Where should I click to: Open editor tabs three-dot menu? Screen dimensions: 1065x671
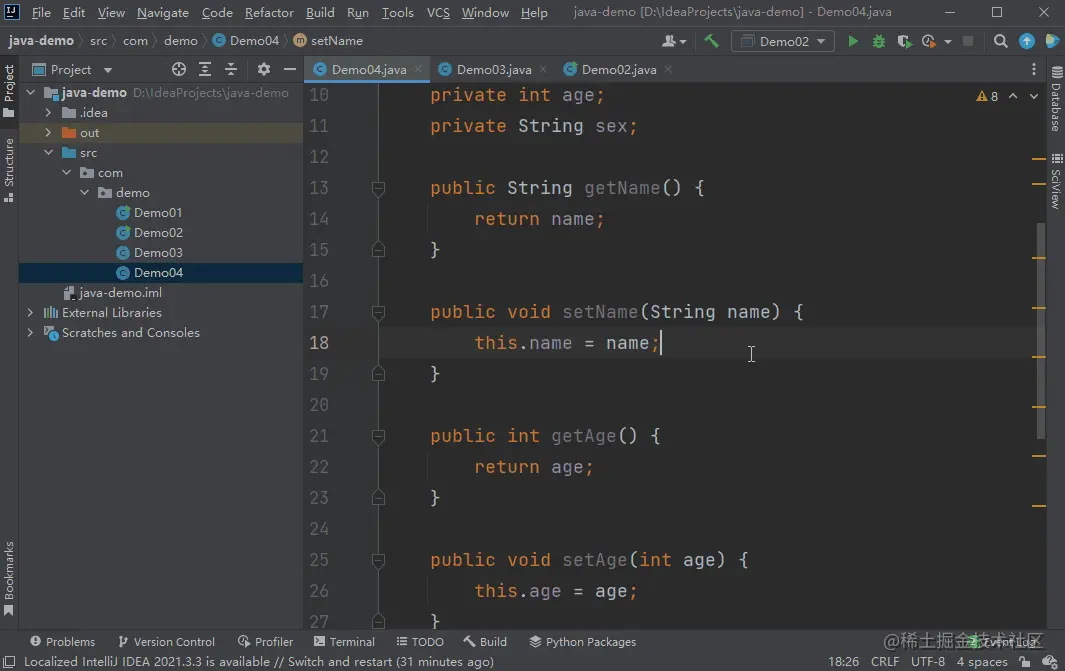1034,69
